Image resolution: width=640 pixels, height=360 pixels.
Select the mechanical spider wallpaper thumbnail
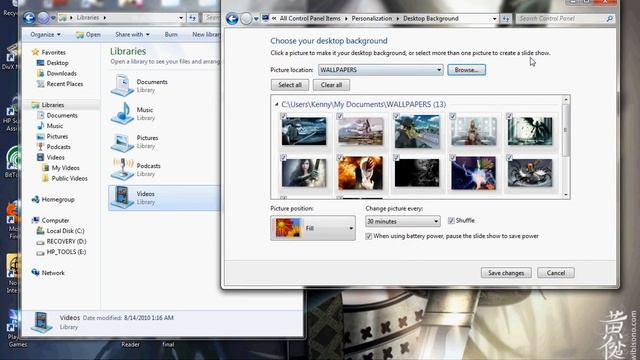[x=530, y=173]
